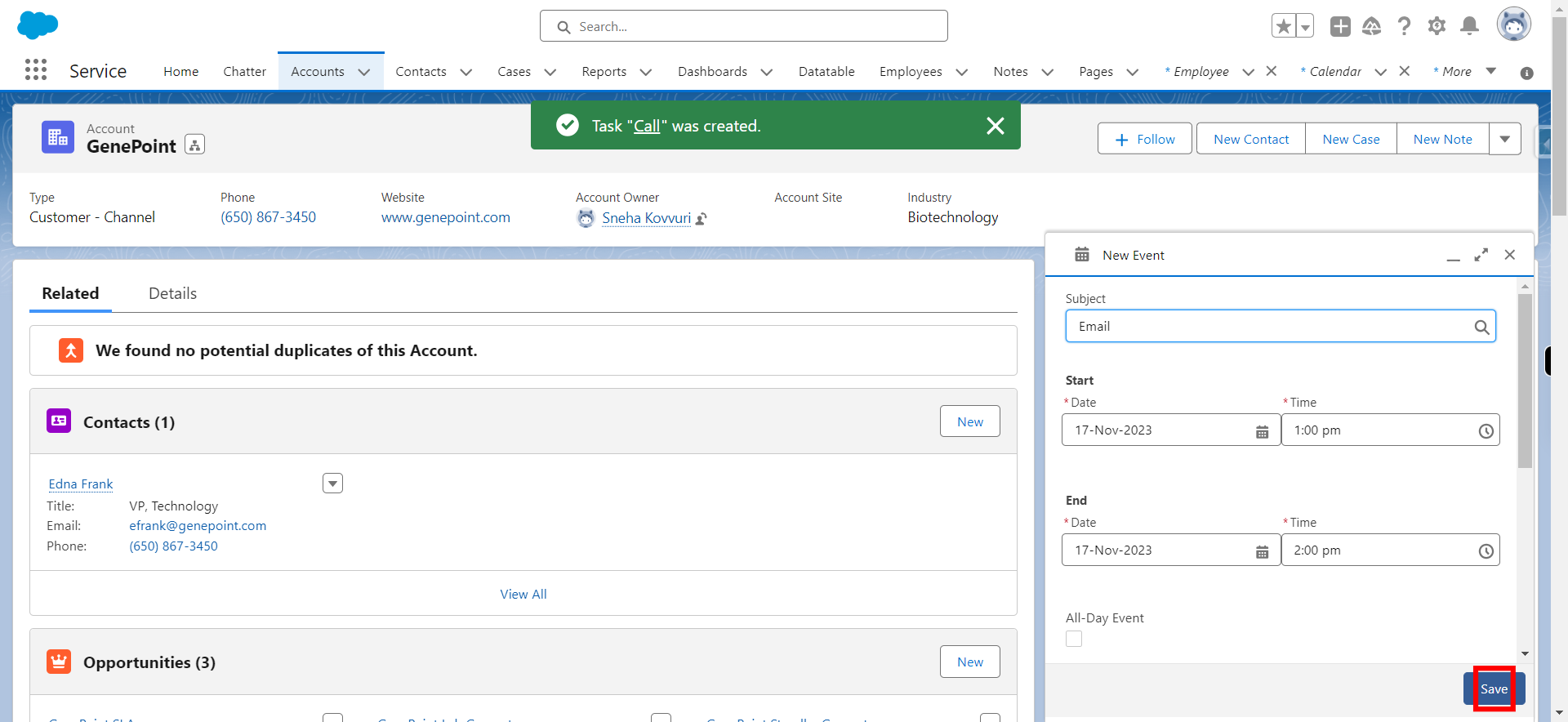The image size is (1568, 722).
Task: Click the New Contact button
Action: (x=1251, y=139)
